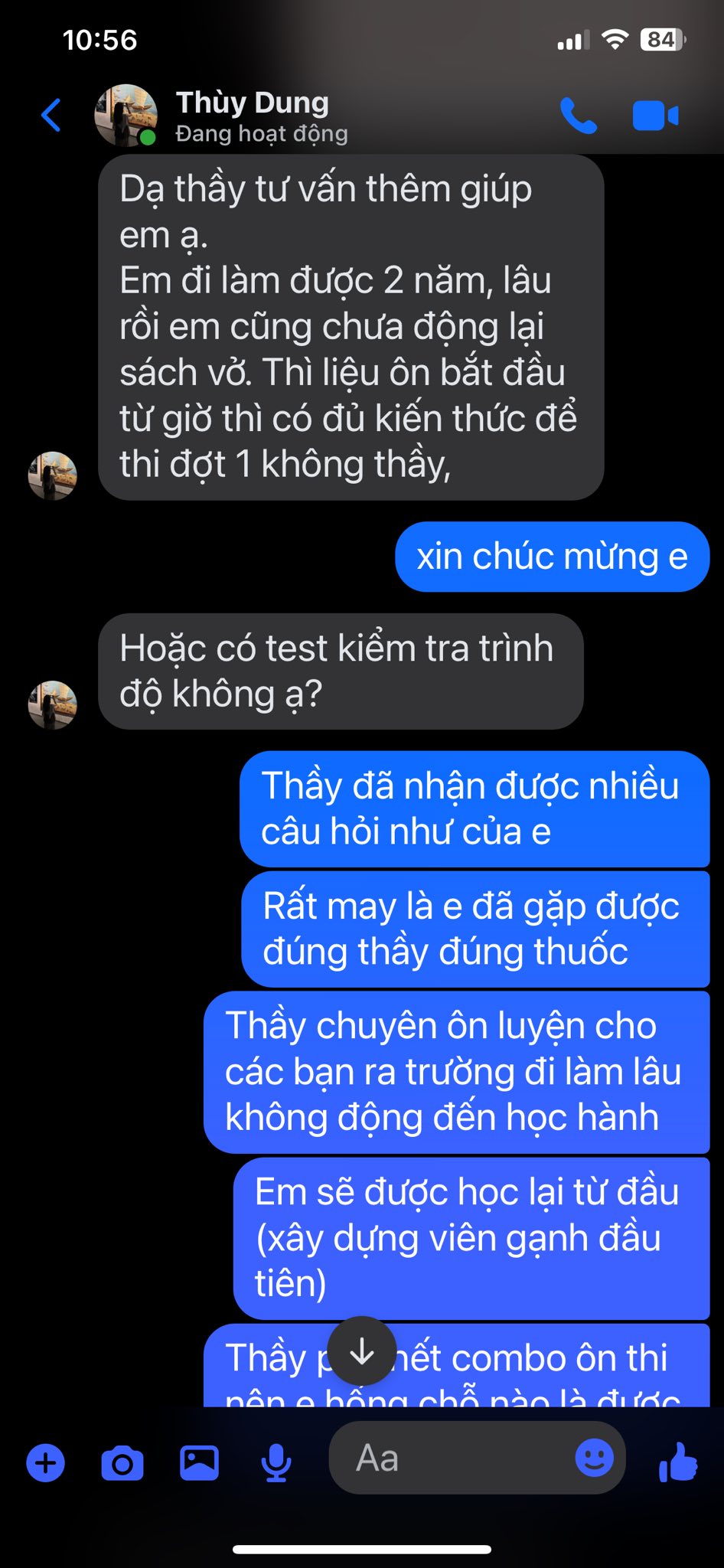
Task: Start a voice call with Thùy Dung
Action: tap(578, 116)
